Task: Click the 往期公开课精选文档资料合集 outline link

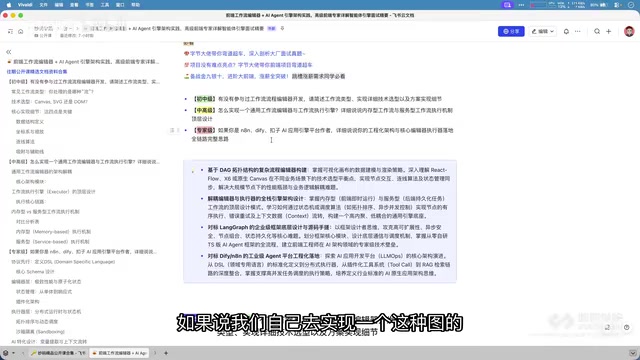Action: (37, 71)
